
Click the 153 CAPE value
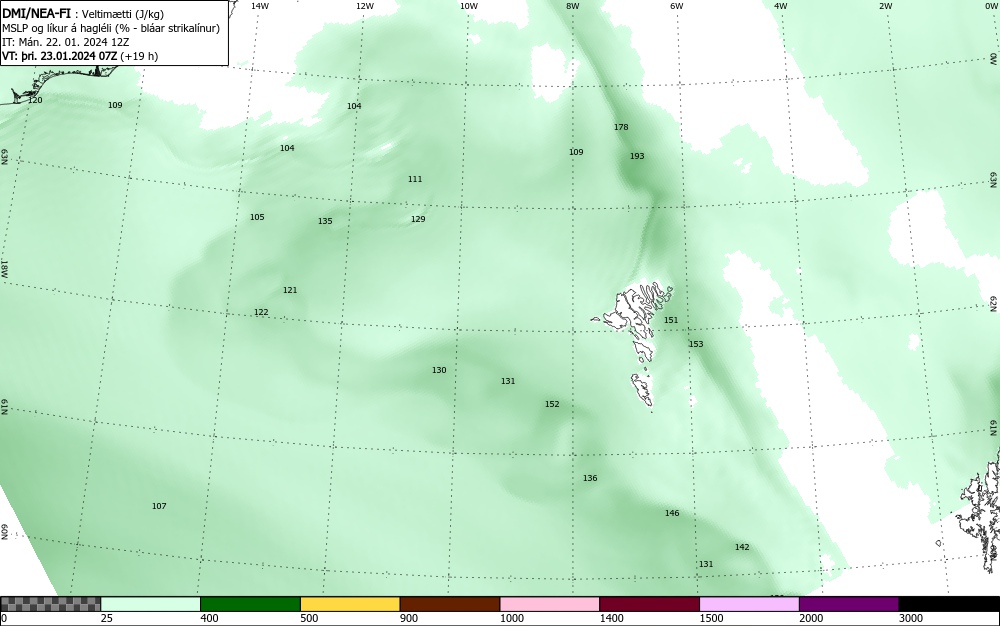[x=696, y=344]
